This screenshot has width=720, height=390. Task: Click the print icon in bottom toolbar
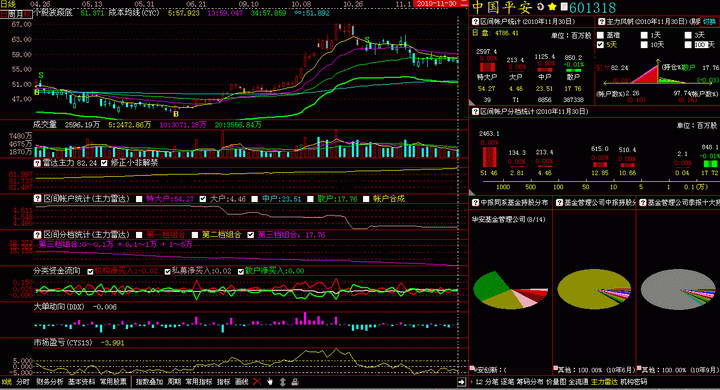click(x=295, y=382)
